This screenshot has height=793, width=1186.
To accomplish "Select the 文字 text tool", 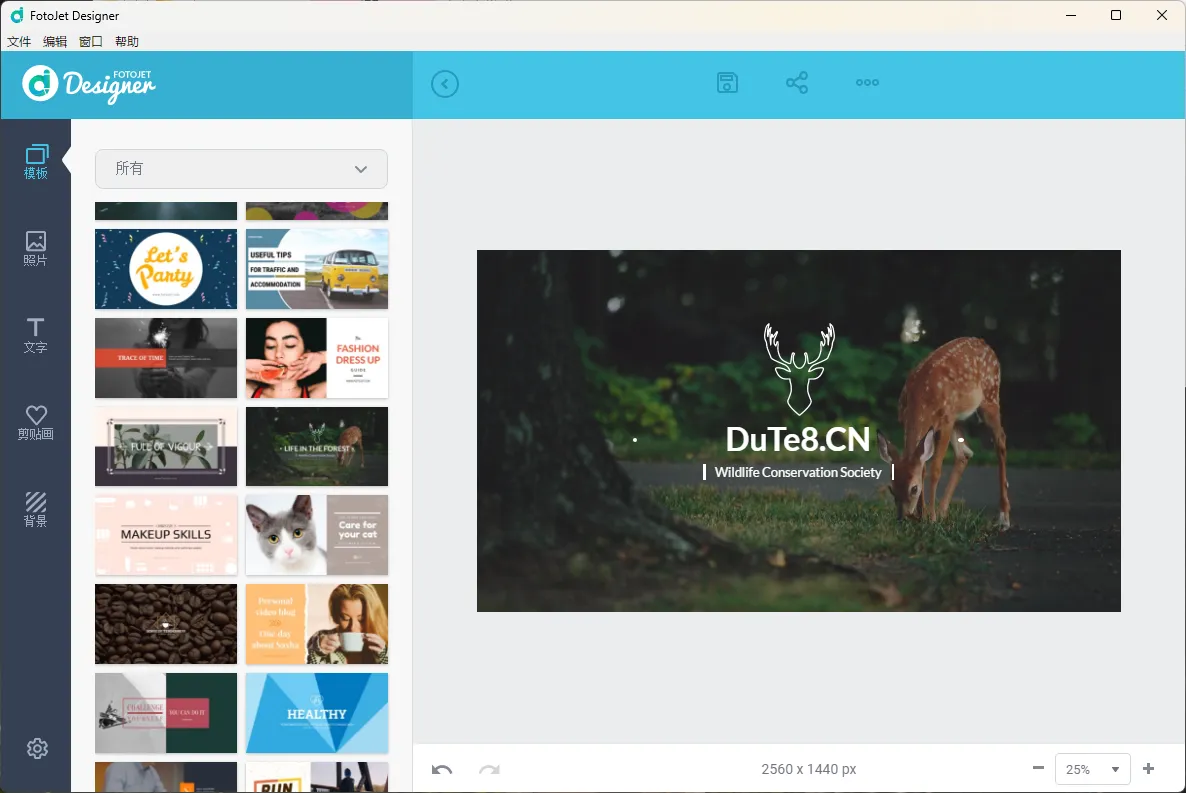I will (x=36, y=335).
